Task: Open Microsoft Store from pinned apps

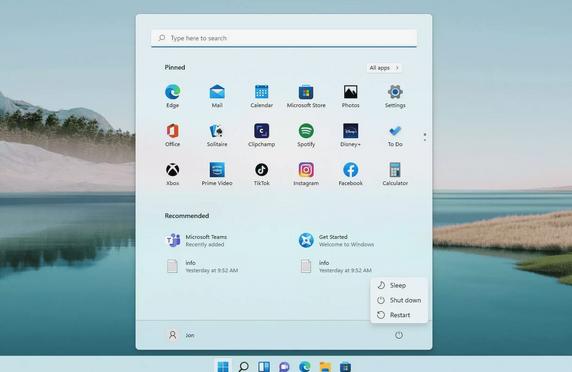Action: tap(306, 96)
